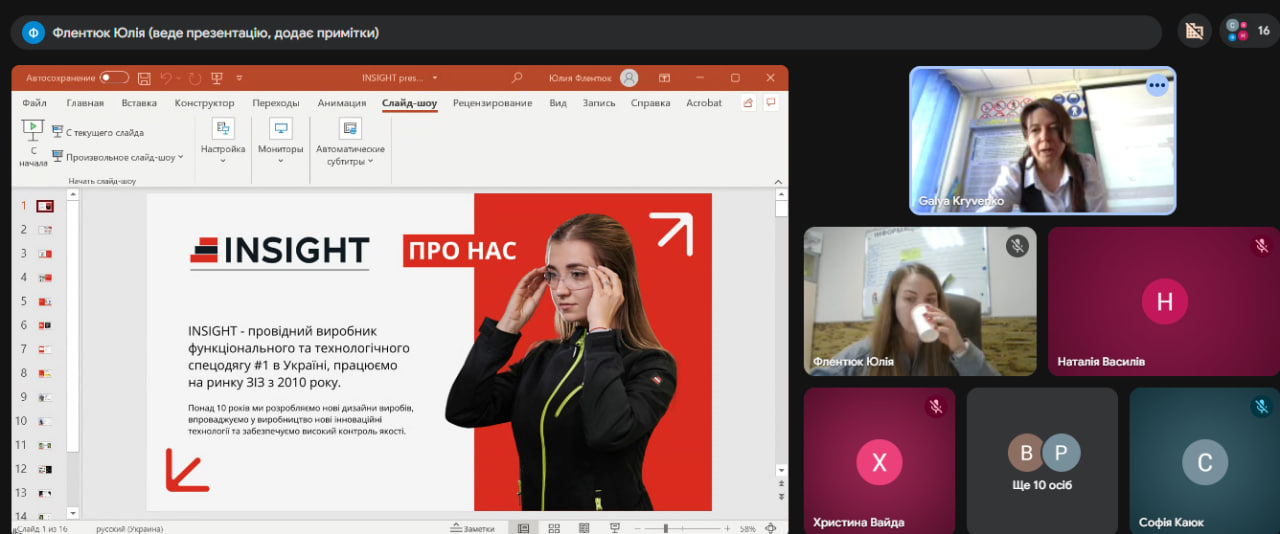Expand the Мониторы group dropdown
Viewport: 1280px width, 534px height.
(x=280, y=140)
